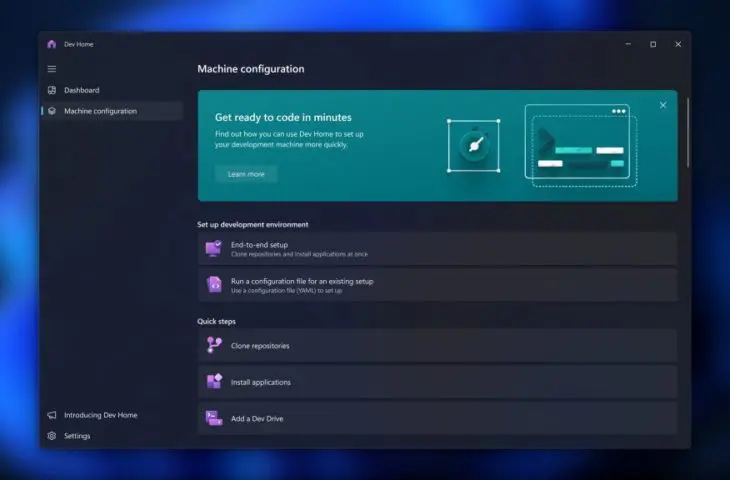Click the vertical scrollbar thumb
Screen dimensions: 730x480
pos(688,133)
